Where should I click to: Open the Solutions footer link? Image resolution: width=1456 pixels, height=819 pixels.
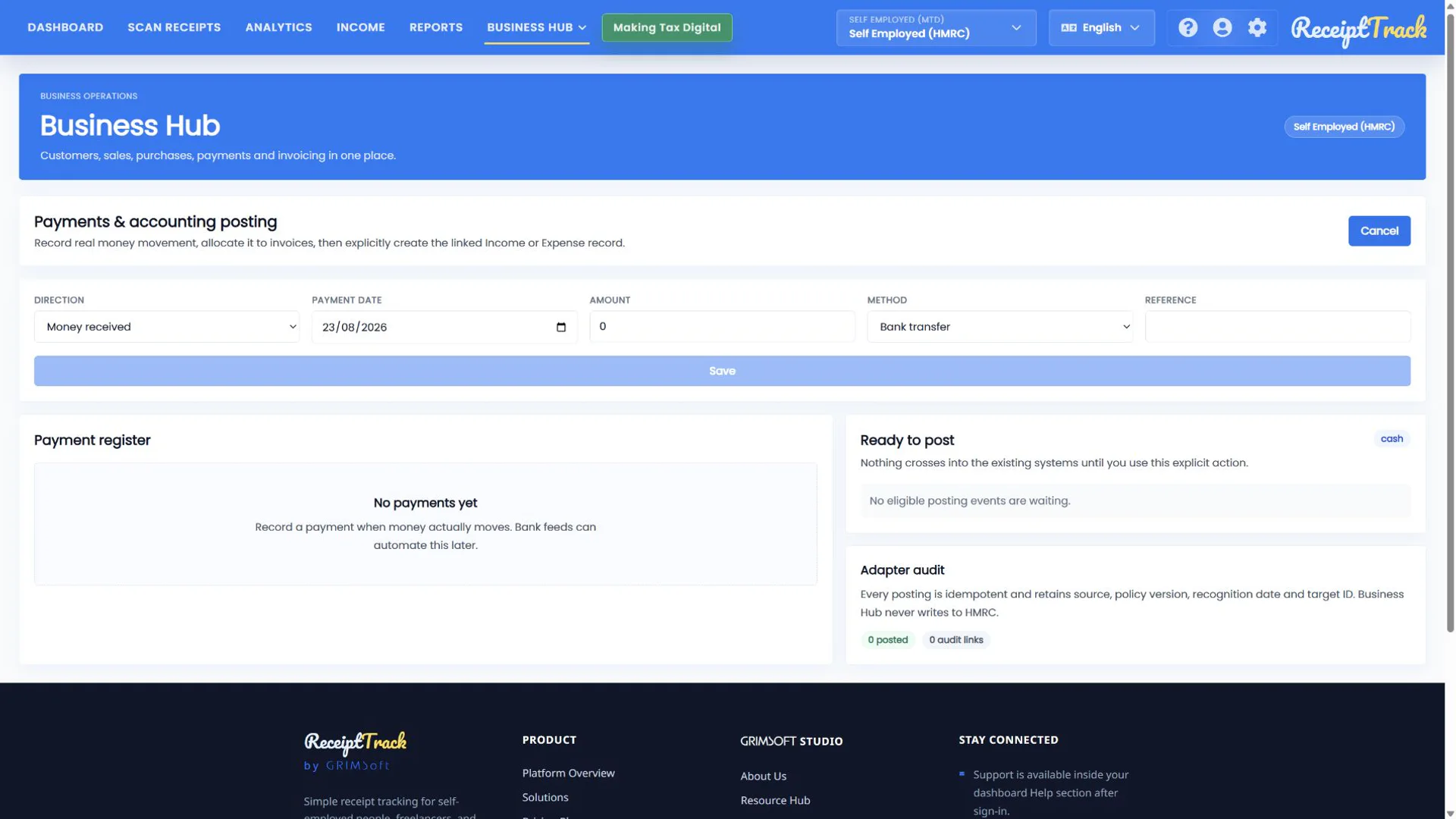544,798
